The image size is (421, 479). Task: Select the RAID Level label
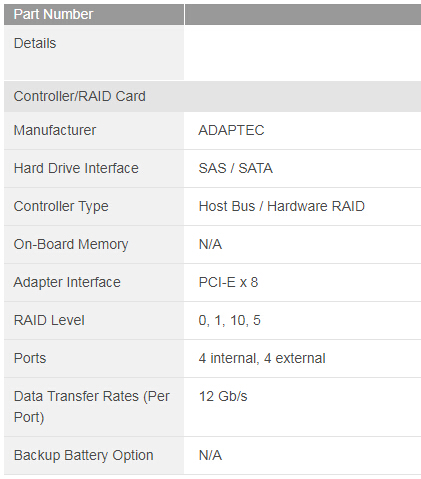click(49, 320)
